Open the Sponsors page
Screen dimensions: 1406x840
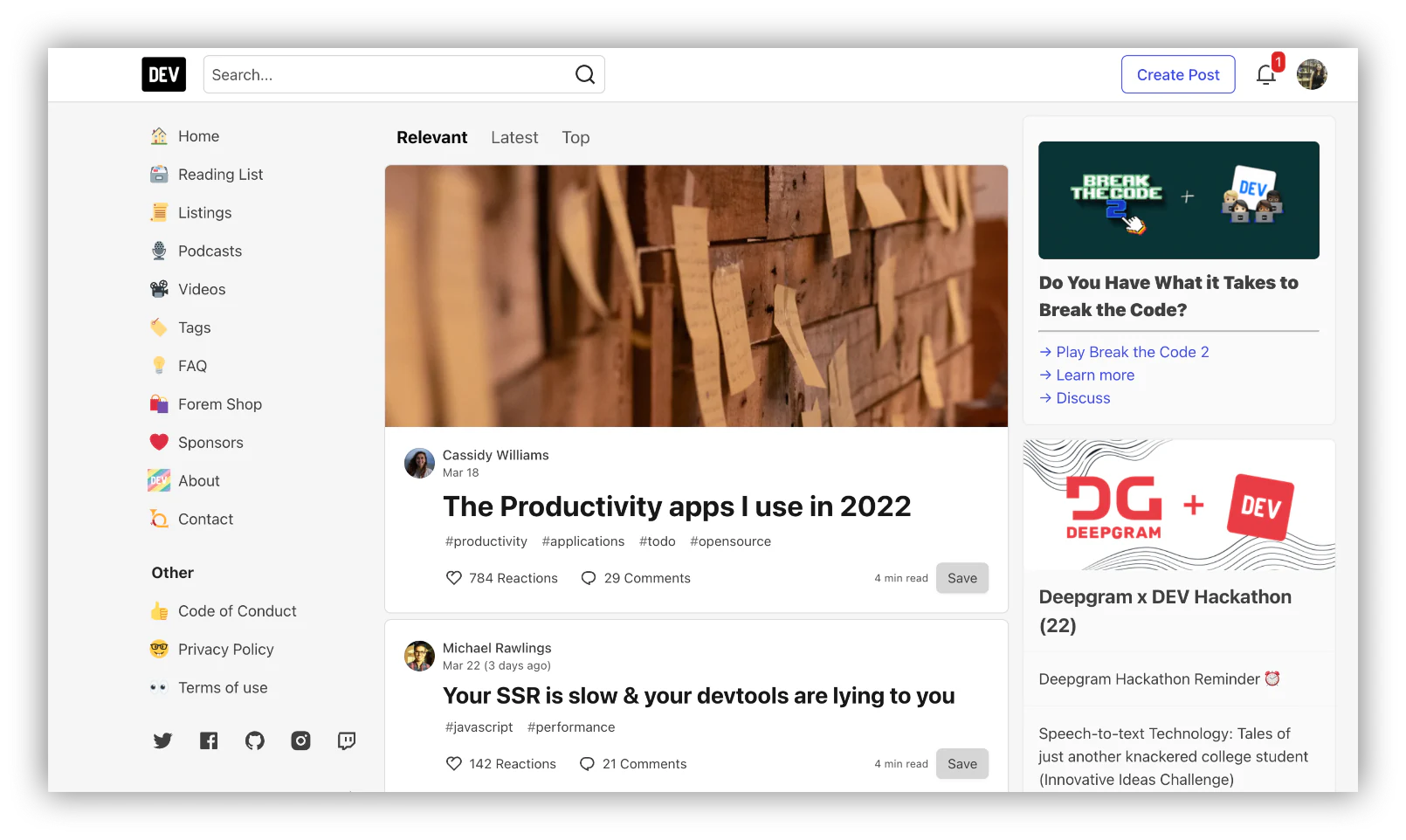(x=196, y=443)
